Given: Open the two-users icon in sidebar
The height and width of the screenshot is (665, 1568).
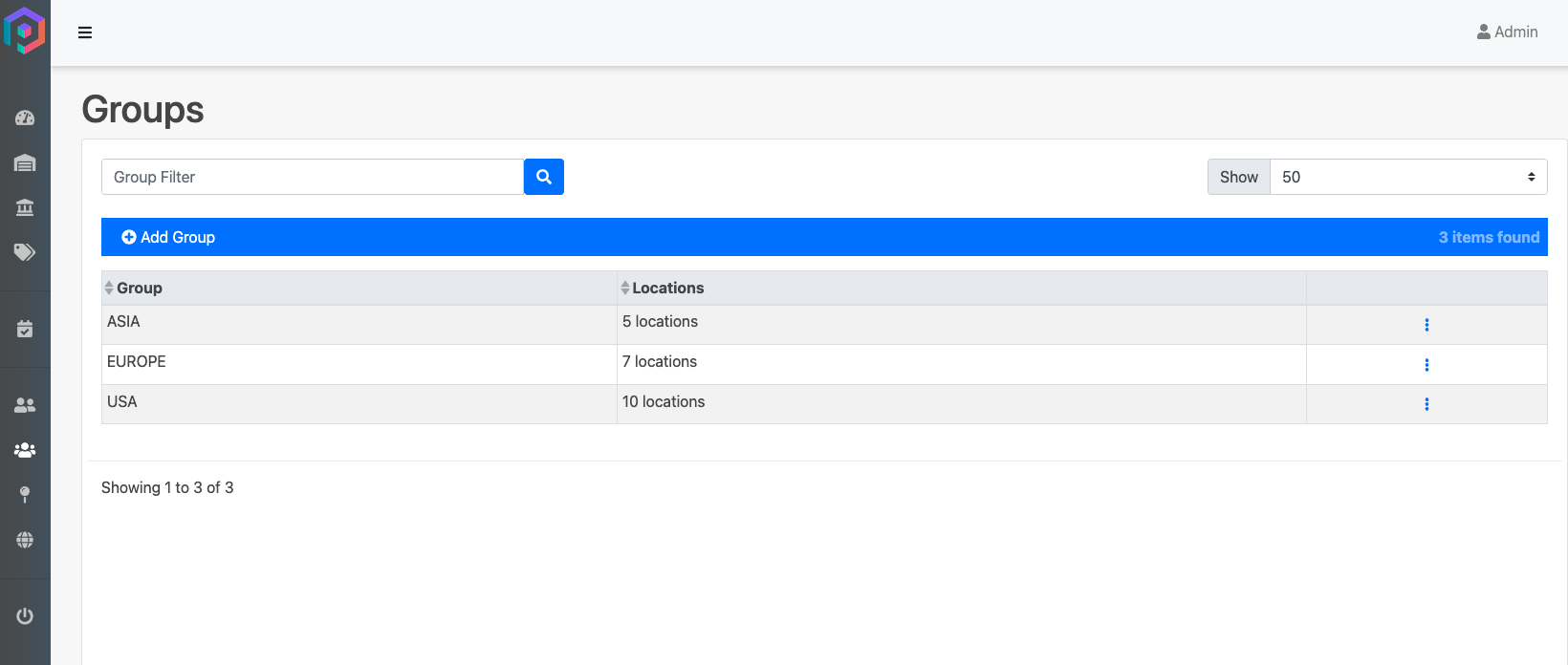Looking at the screenshot, I should (25, 405).
